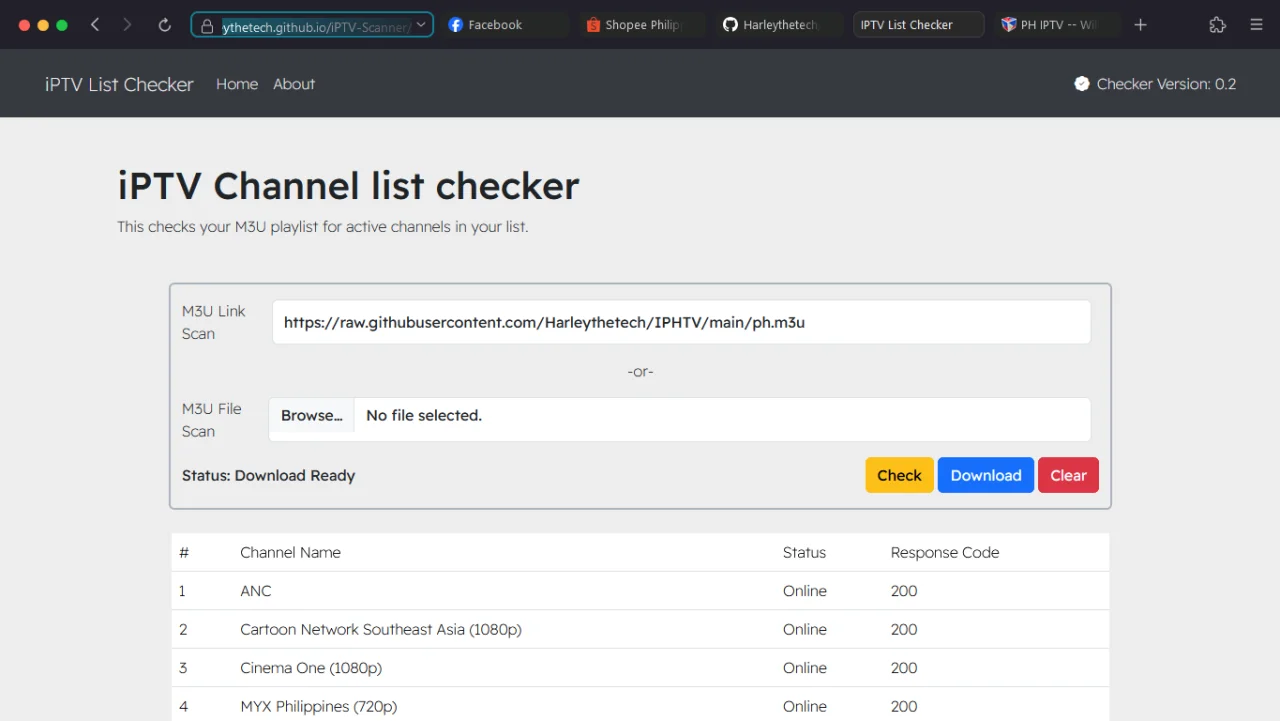
Task: Select the ANC channel row
Action: pos(640,591)
